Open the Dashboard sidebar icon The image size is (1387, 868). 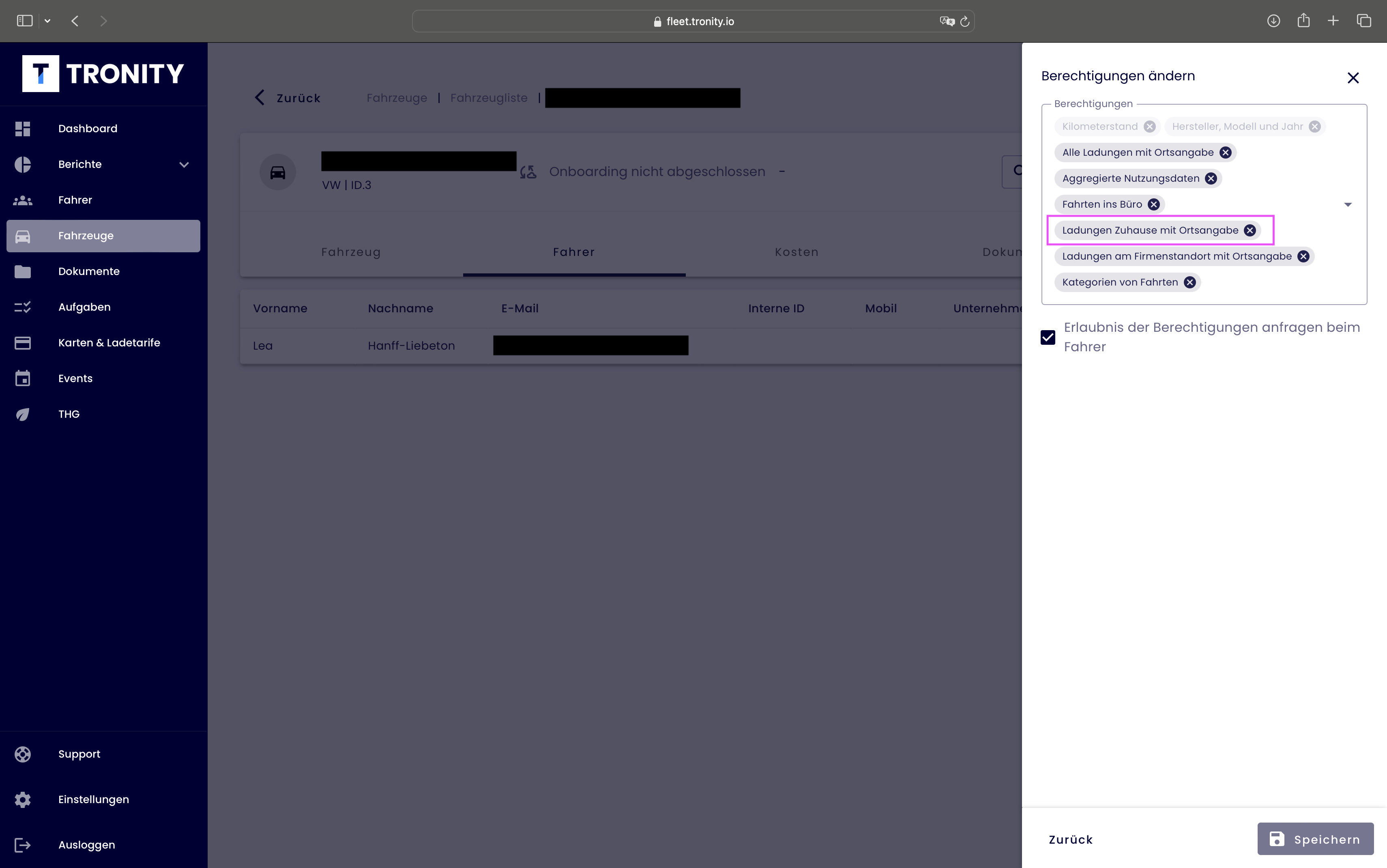pyautogui.click(x=22, y=129)
